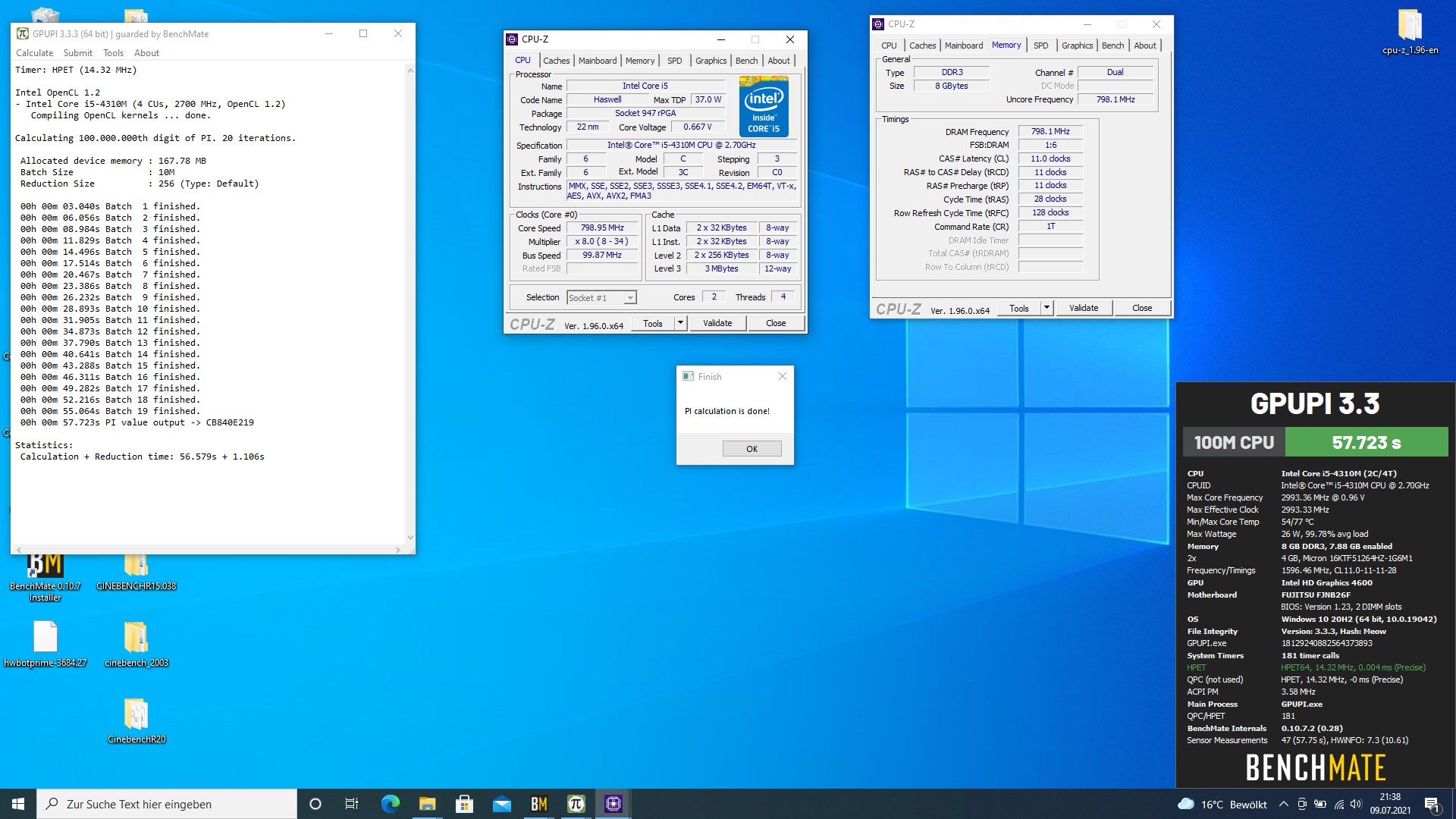The image size is (1456, 819).
Task: Switch to BenchMate taskbar icon
Action: 538,804
